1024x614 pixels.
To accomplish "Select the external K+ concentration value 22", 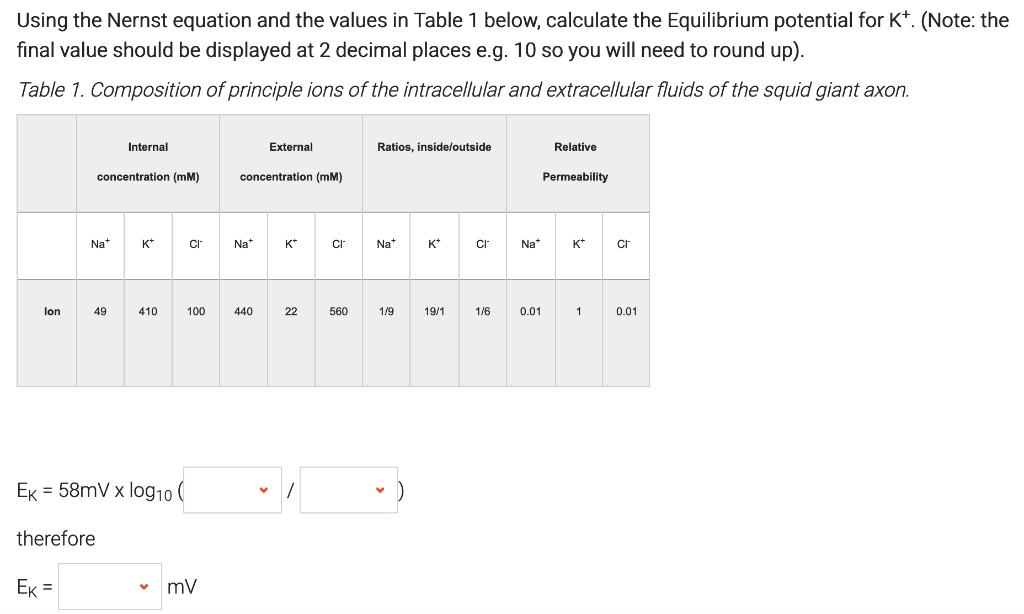I will (x=290, y=311).
